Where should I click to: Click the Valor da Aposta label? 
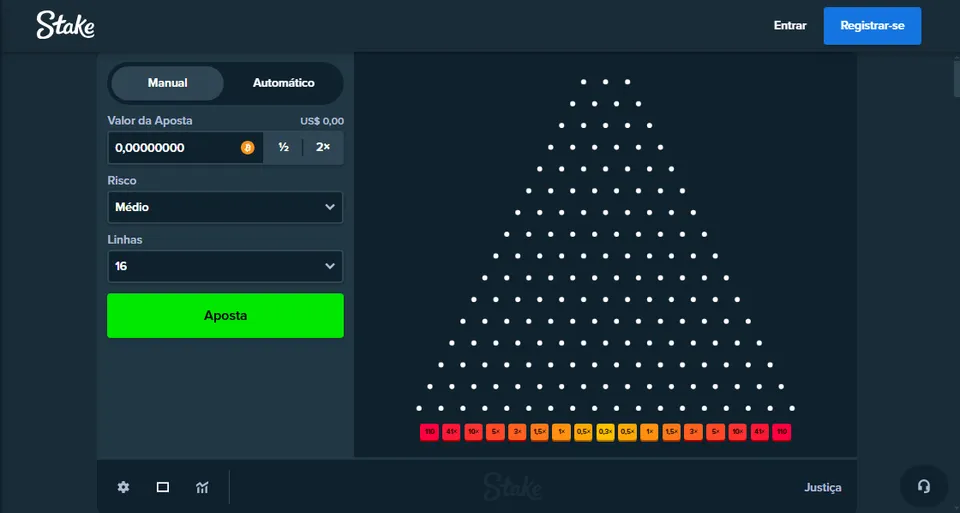[150, 121]
